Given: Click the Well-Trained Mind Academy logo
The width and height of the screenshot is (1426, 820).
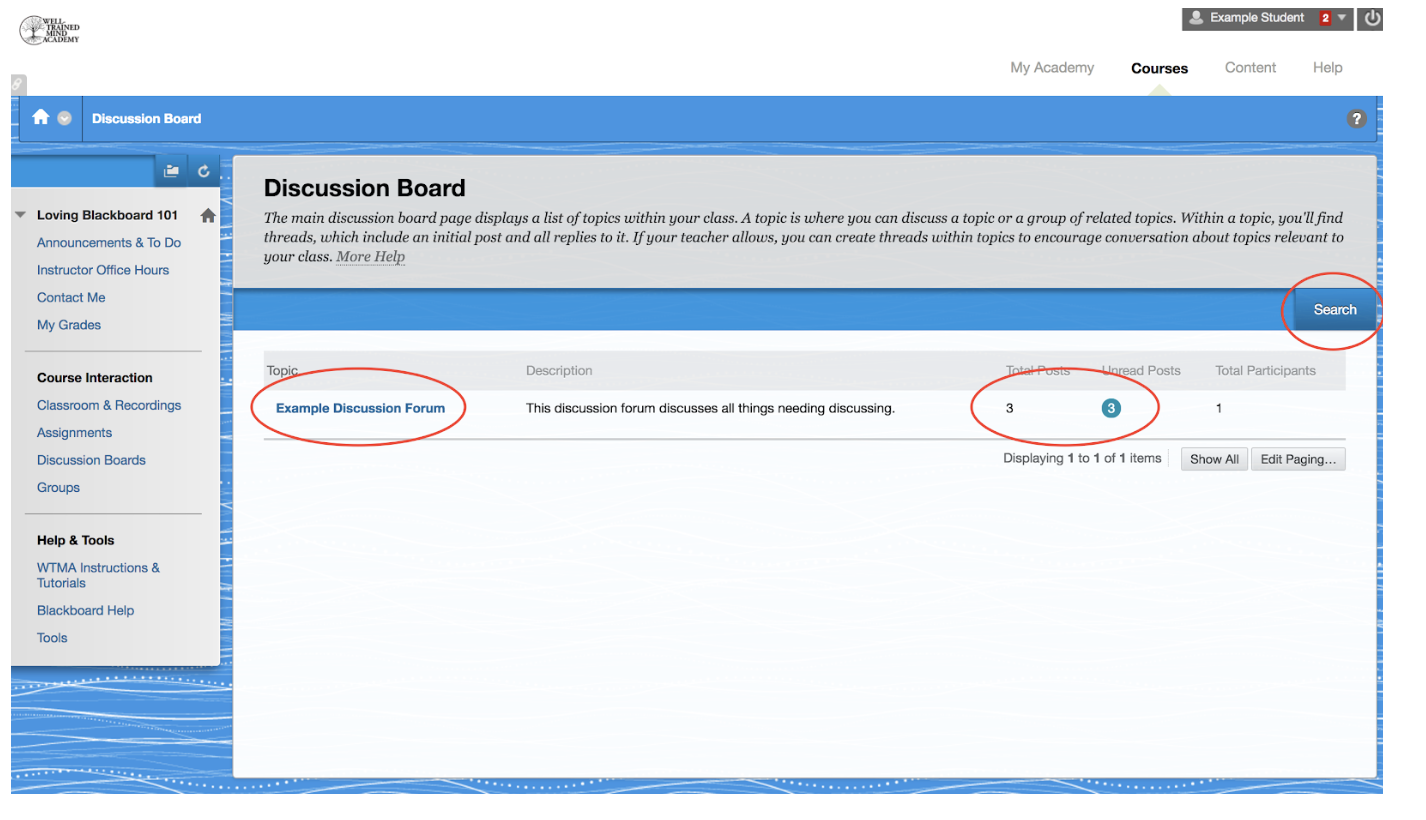Looking at the screenshot, I should tap(47, 30).
